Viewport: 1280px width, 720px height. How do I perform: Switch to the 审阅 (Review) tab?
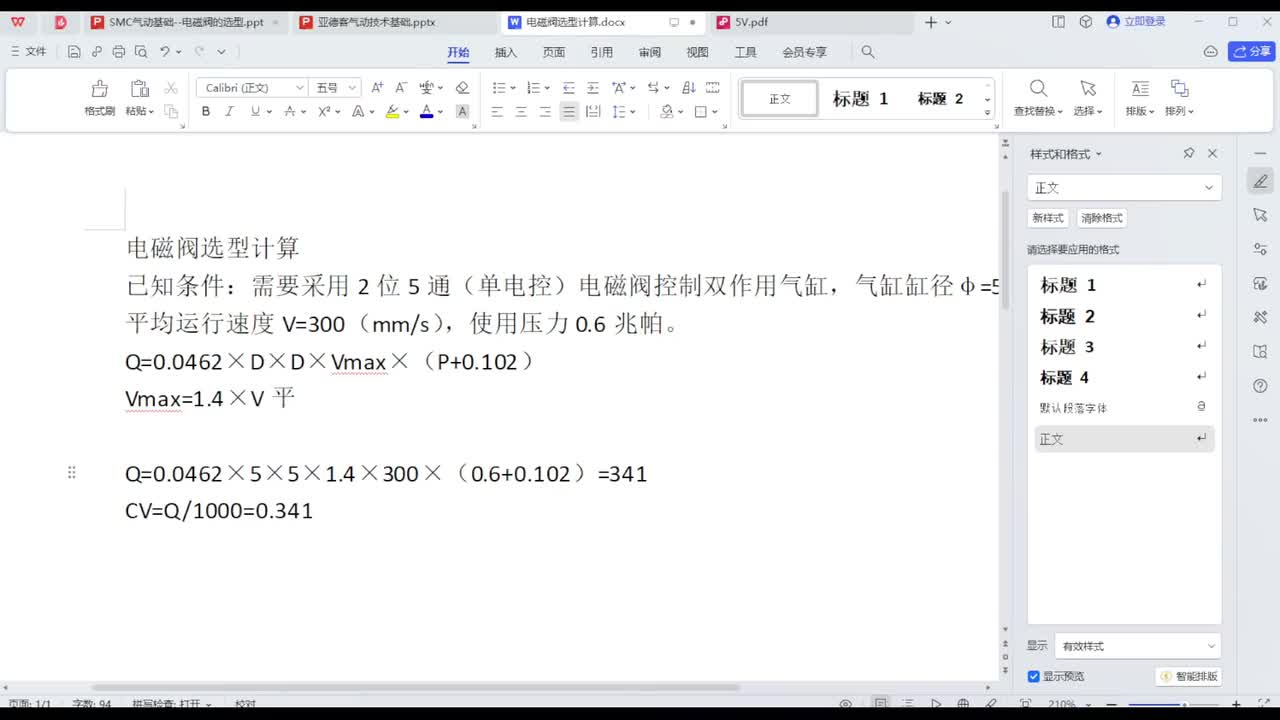[650, 52]
